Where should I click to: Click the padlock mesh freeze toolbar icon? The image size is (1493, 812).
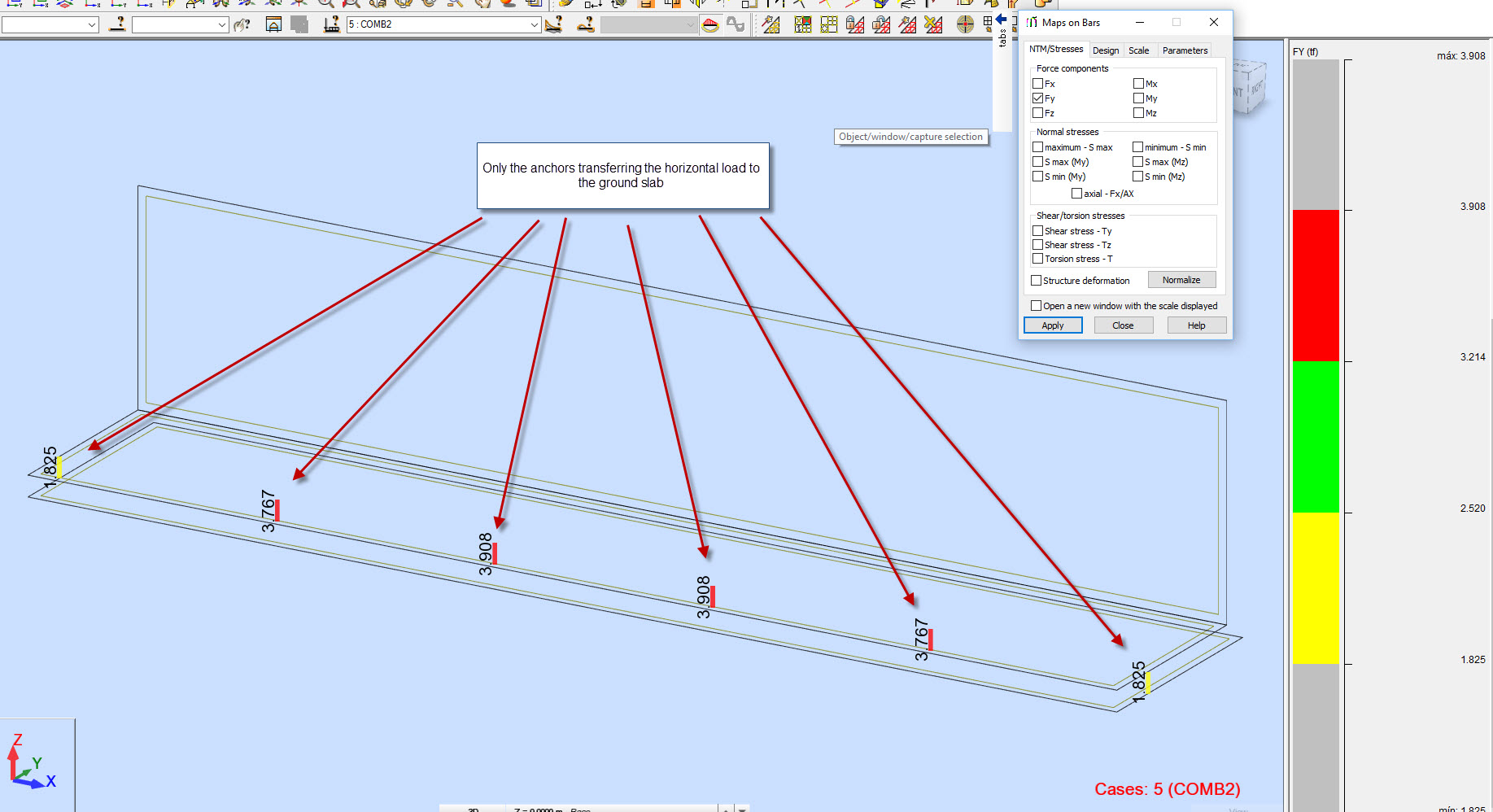[855, 24]
